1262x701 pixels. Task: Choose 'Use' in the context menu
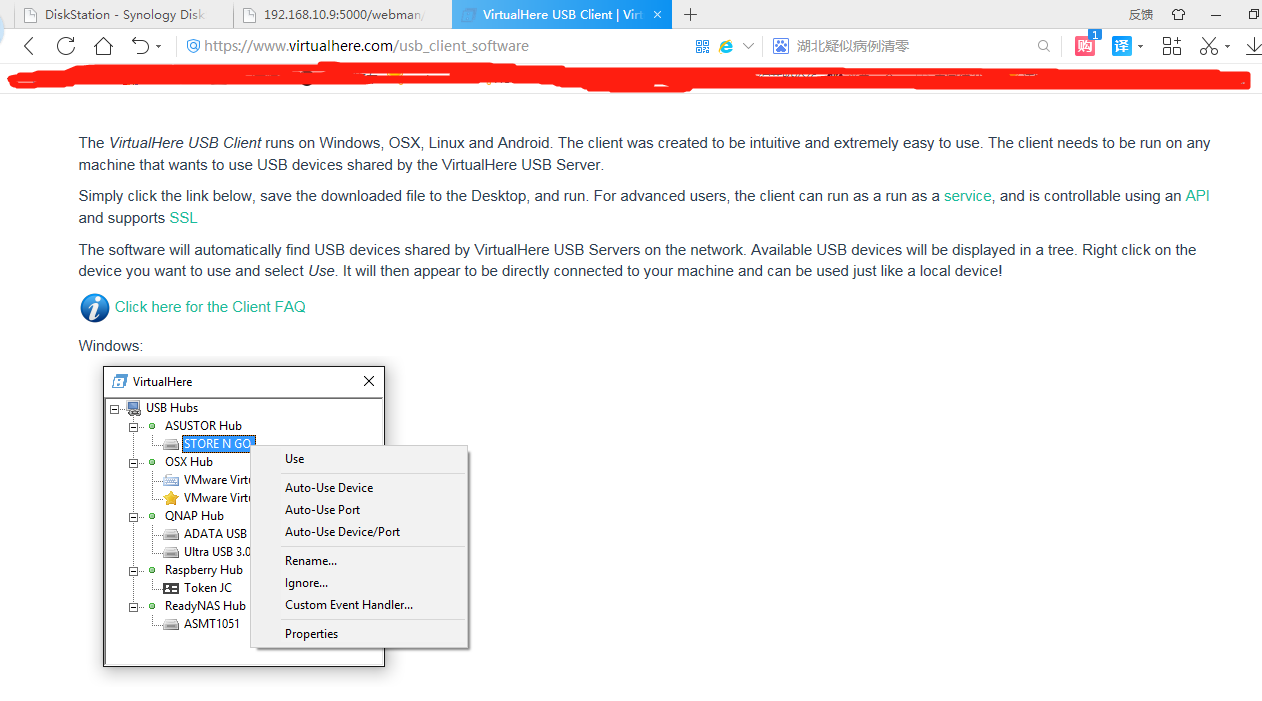(360, 459)
